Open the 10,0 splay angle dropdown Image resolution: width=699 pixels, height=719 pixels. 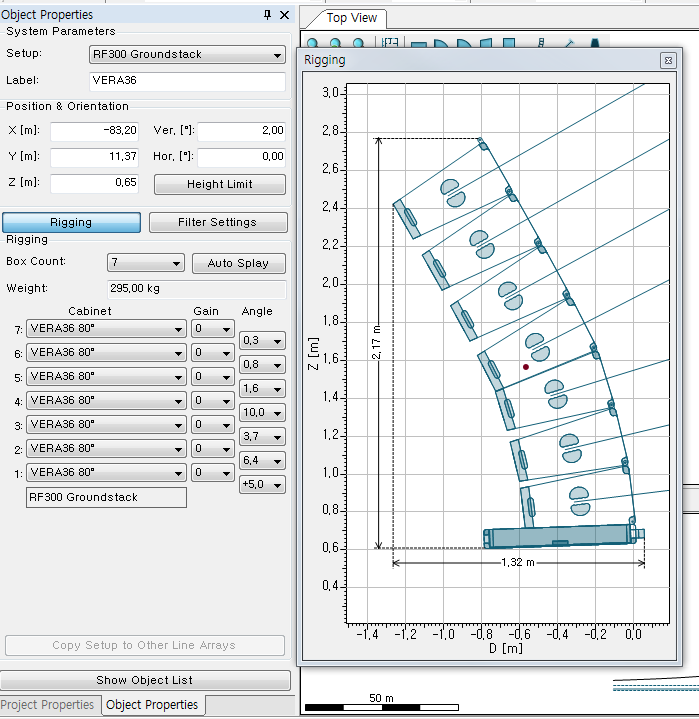262,413
